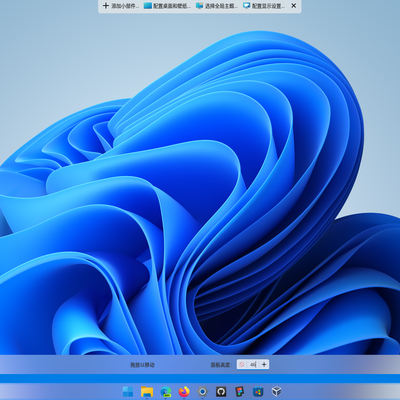The height and width of the screenshot is (400, 400).
Task: Launch Figma from the taskbar
Action: point(239,392)
